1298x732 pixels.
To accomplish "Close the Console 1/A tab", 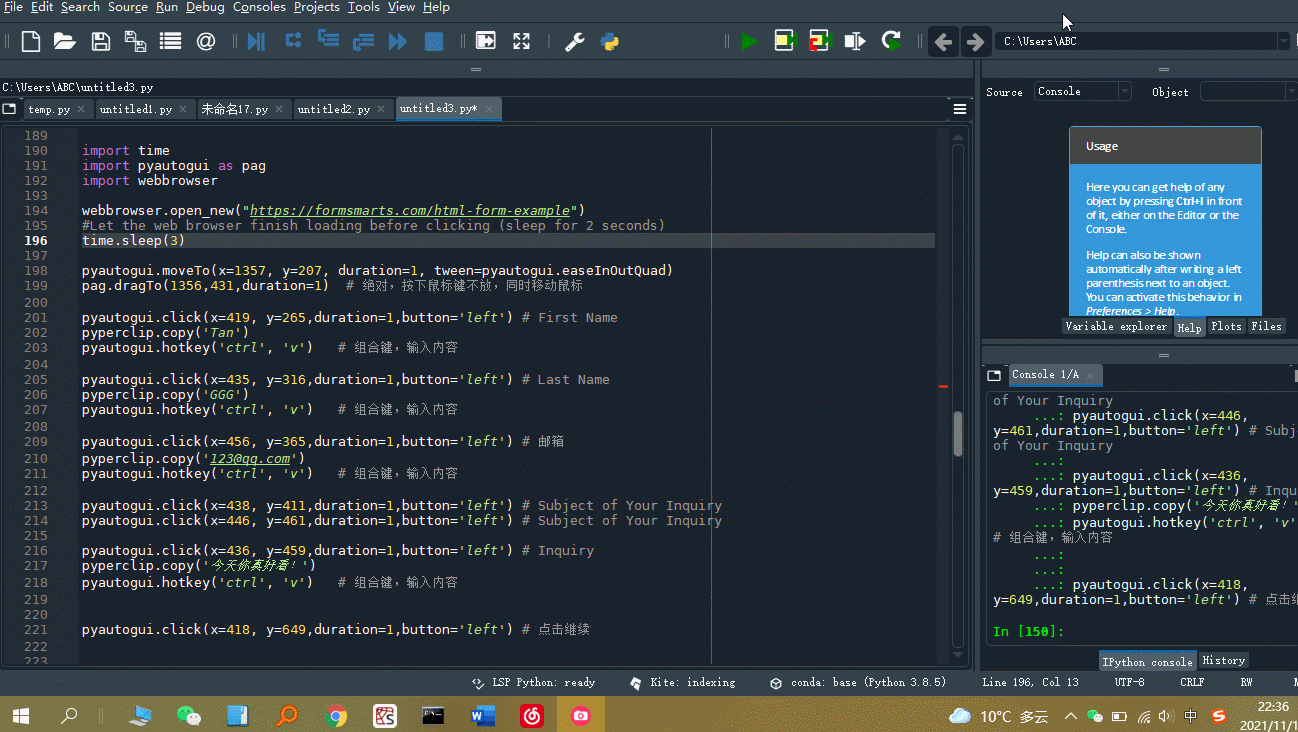I will (1091, 375).
